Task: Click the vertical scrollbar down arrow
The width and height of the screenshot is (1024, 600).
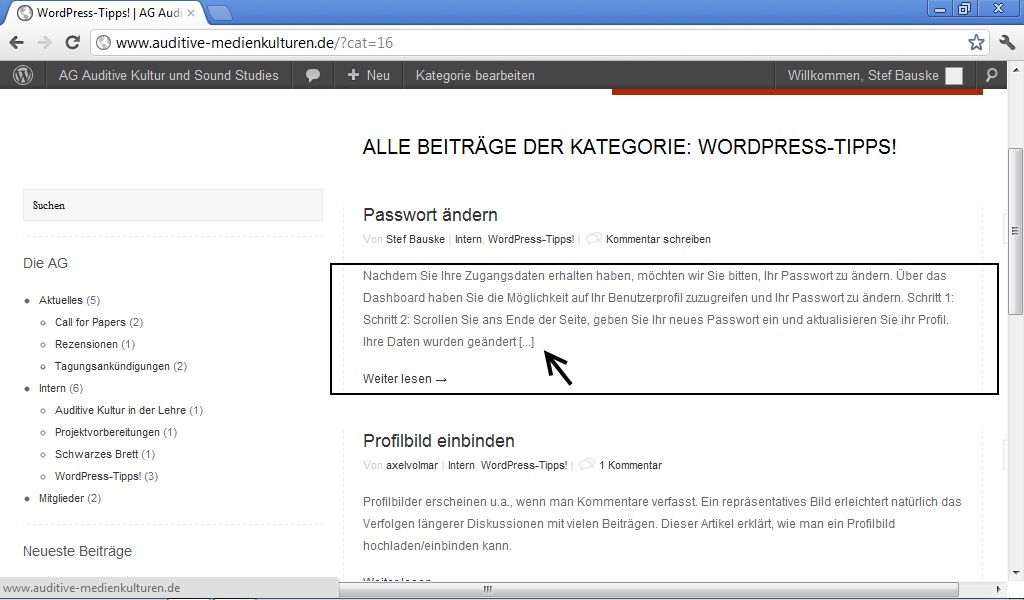Action: point(1015,573)
